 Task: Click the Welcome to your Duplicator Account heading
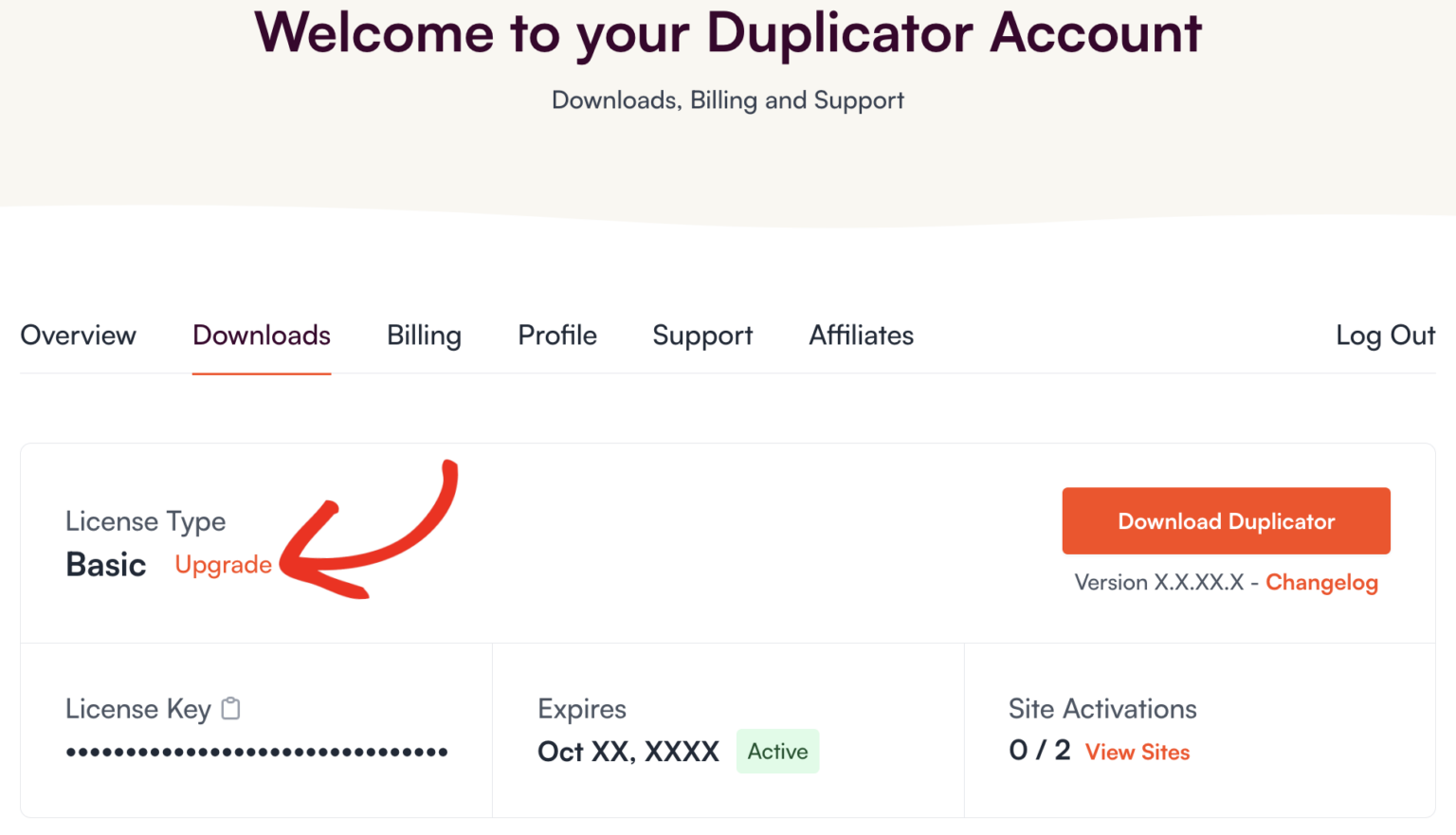tap(728, 33)
